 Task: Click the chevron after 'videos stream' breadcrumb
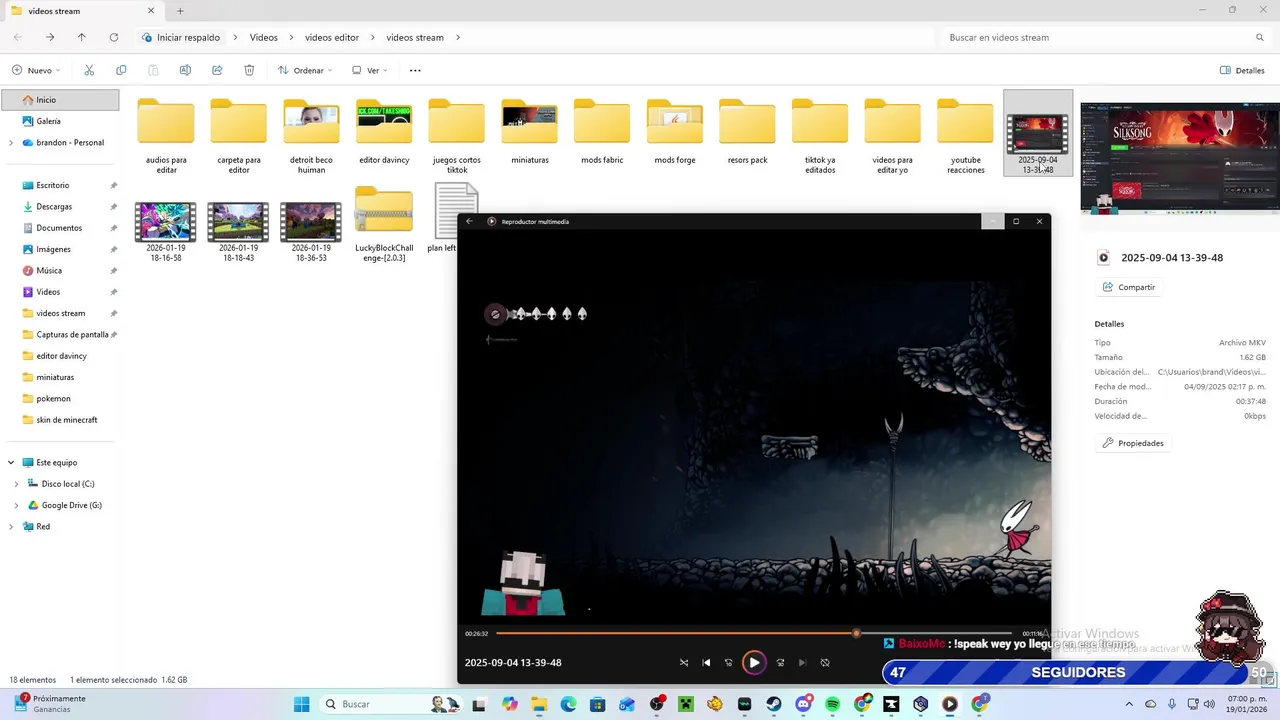pos(458,37)
